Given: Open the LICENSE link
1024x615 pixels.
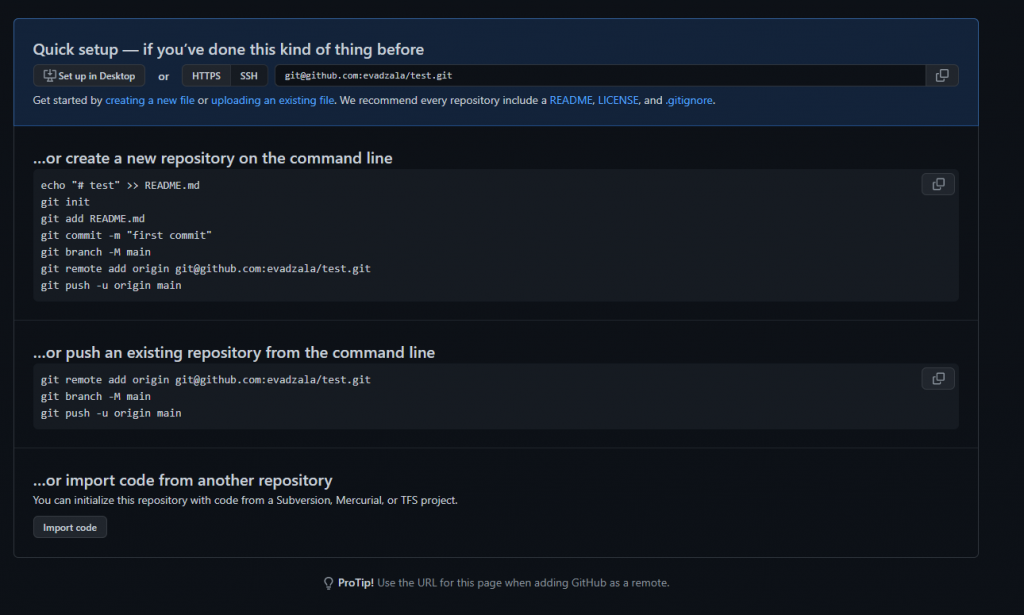Looking at the screenshot, I should pyautogui.click(x=618, y=101).
